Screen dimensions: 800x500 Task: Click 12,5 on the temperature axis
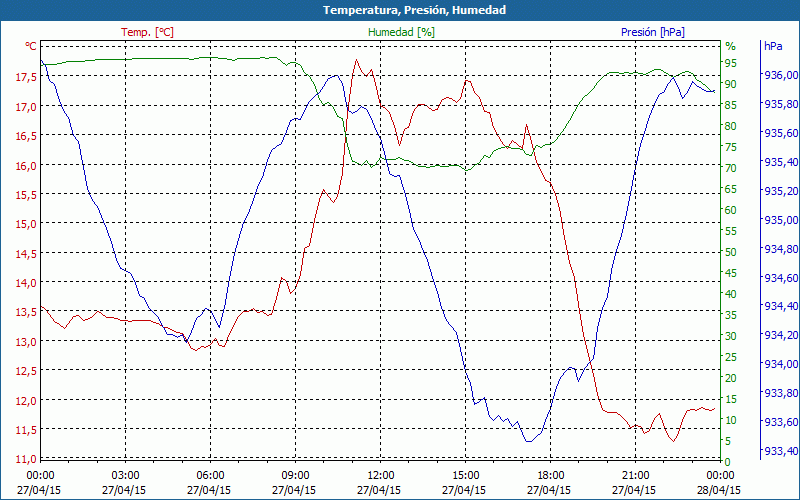click(27, 371)
